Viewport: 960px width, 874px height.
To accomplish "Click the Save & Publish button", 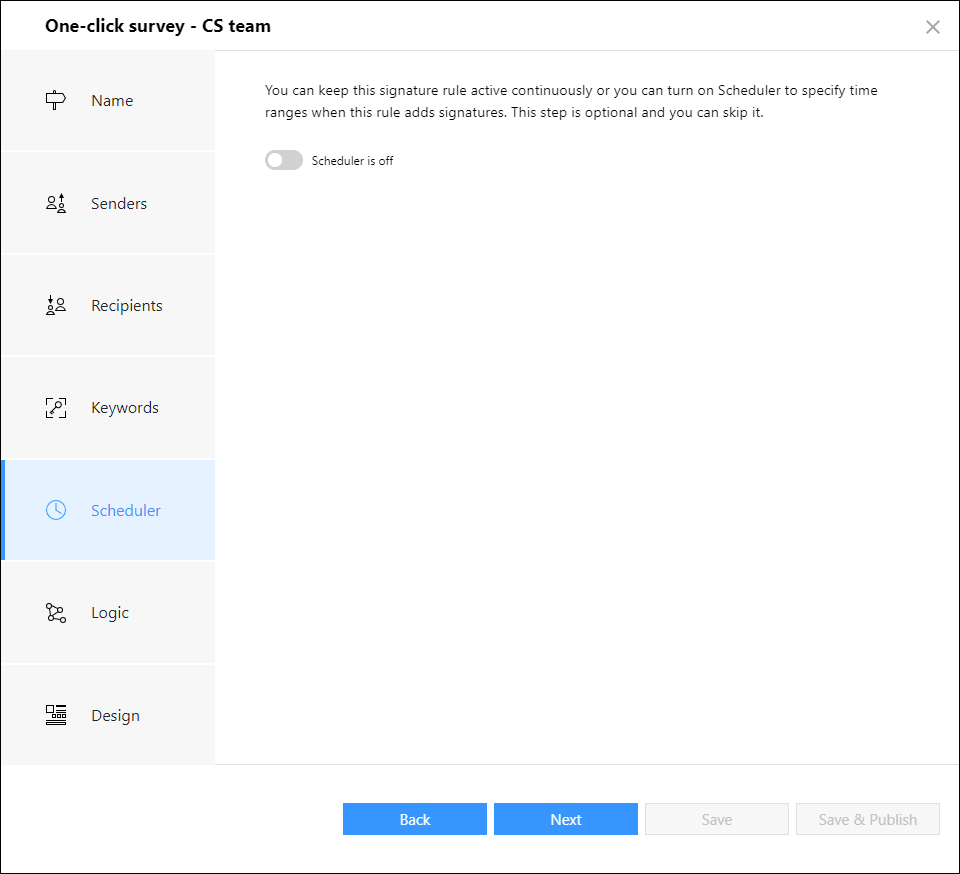I will 868,819.
